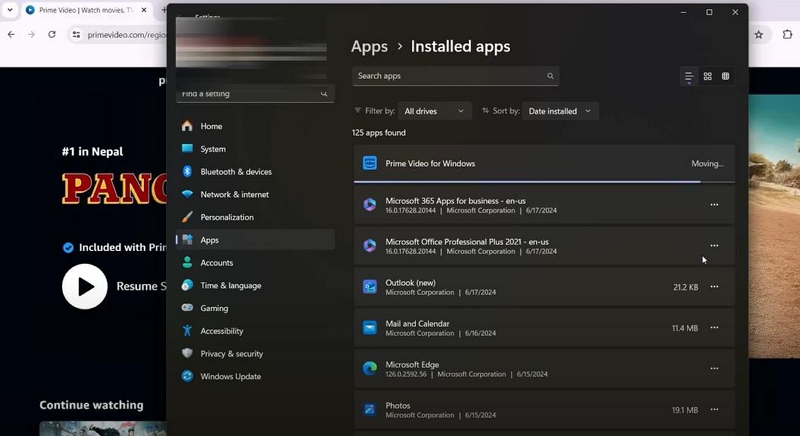Viewport: 800px width, 436px height.
Task: Open Windows Update page
Action: click(x=255, y=376)
